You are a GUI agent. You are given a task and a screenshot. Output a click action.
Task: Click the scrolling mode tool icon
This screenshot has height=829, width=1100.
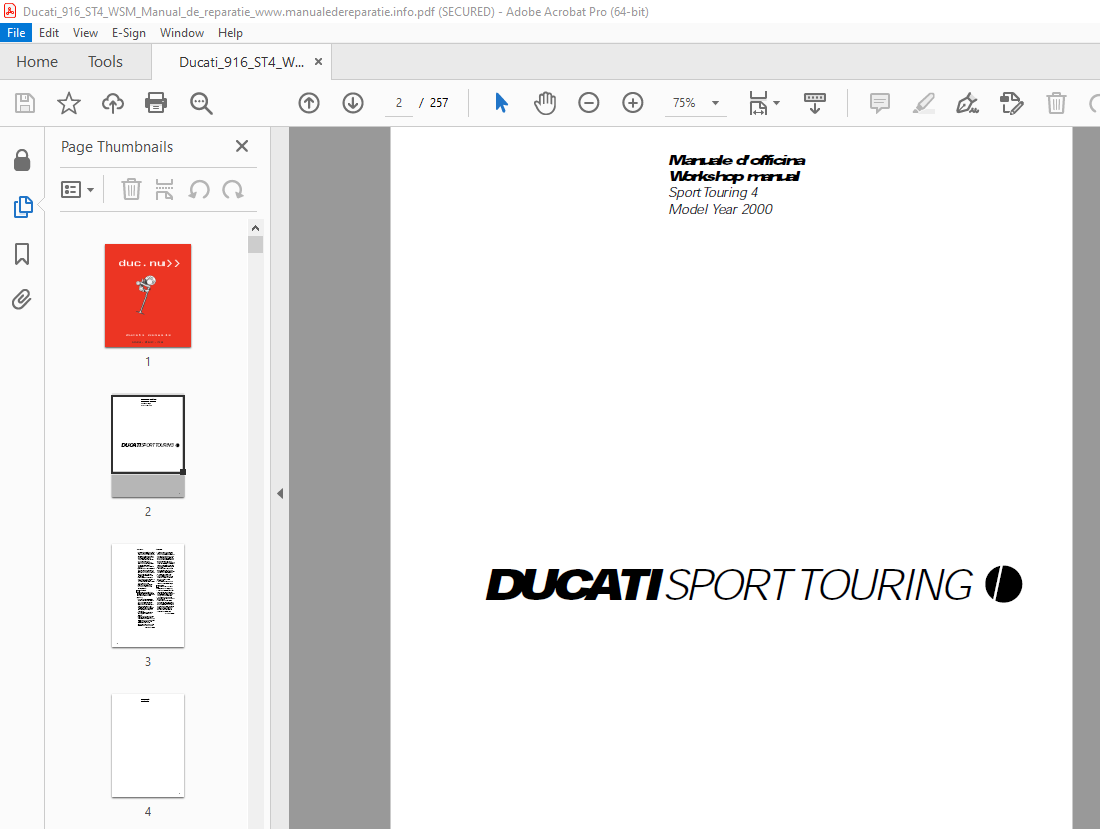tap(814, 103)
